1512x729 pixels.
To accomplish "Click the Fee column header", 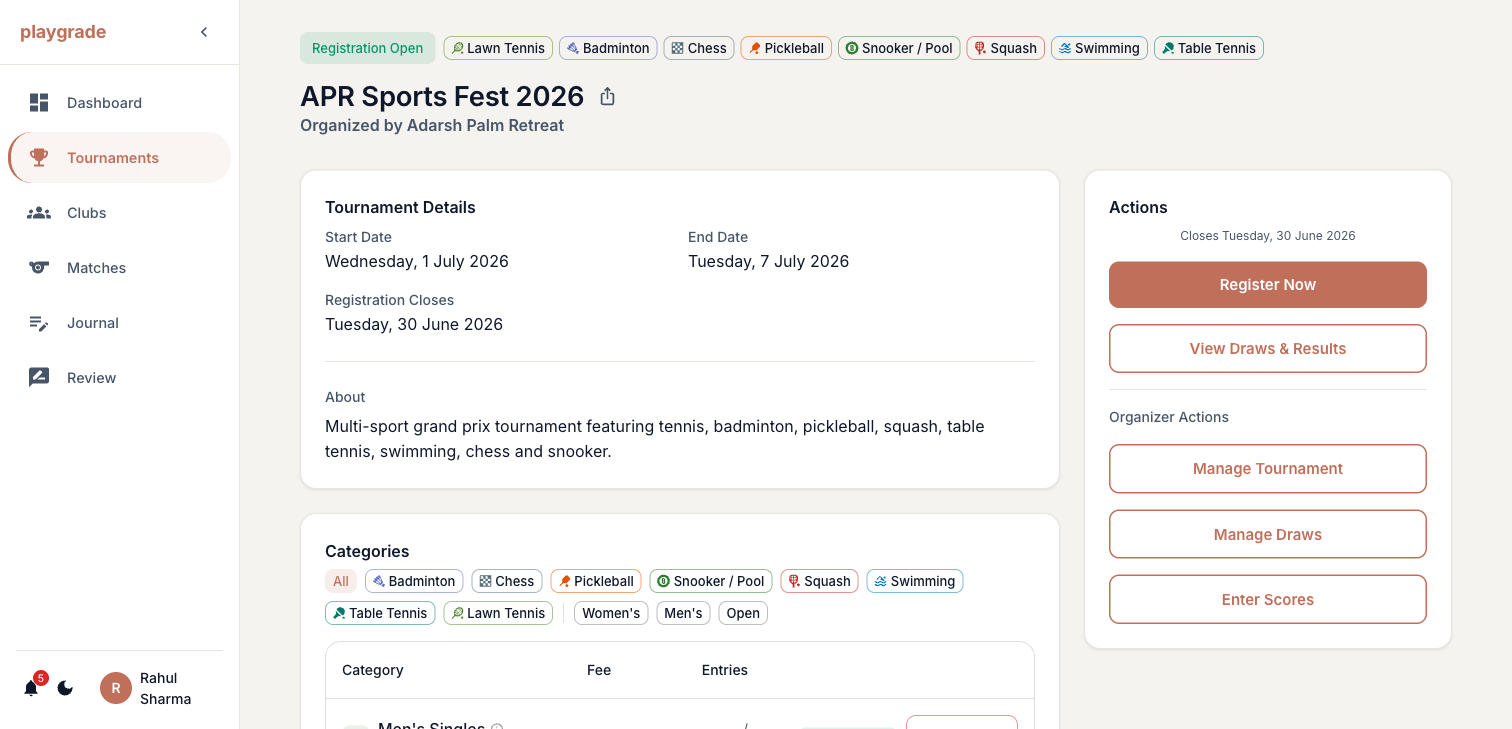I will pyautogui.click(x=599, y=670).
